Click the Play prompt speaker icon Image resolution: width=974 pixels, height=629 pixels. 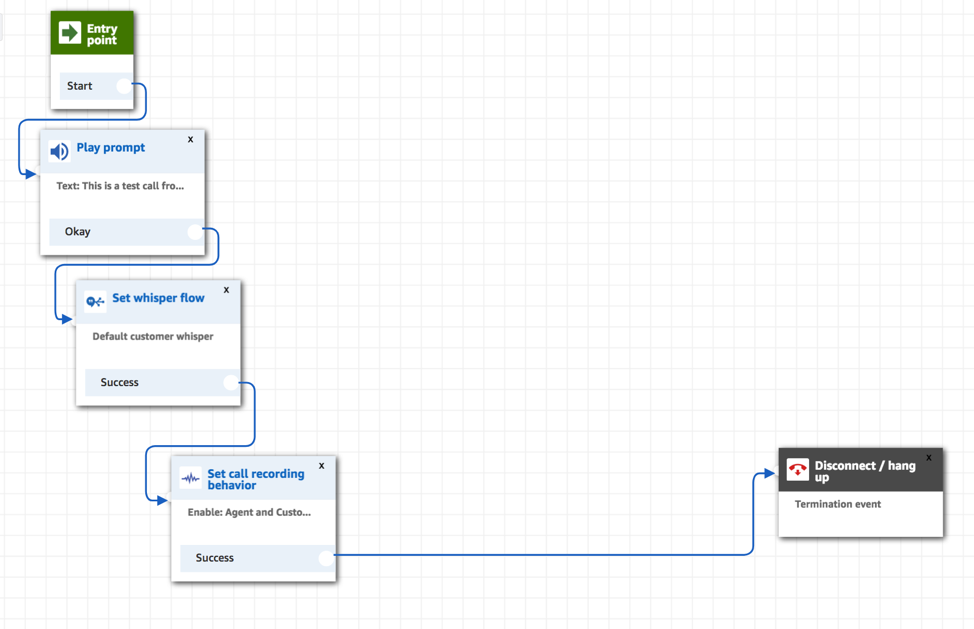click(x=58, y=150)
